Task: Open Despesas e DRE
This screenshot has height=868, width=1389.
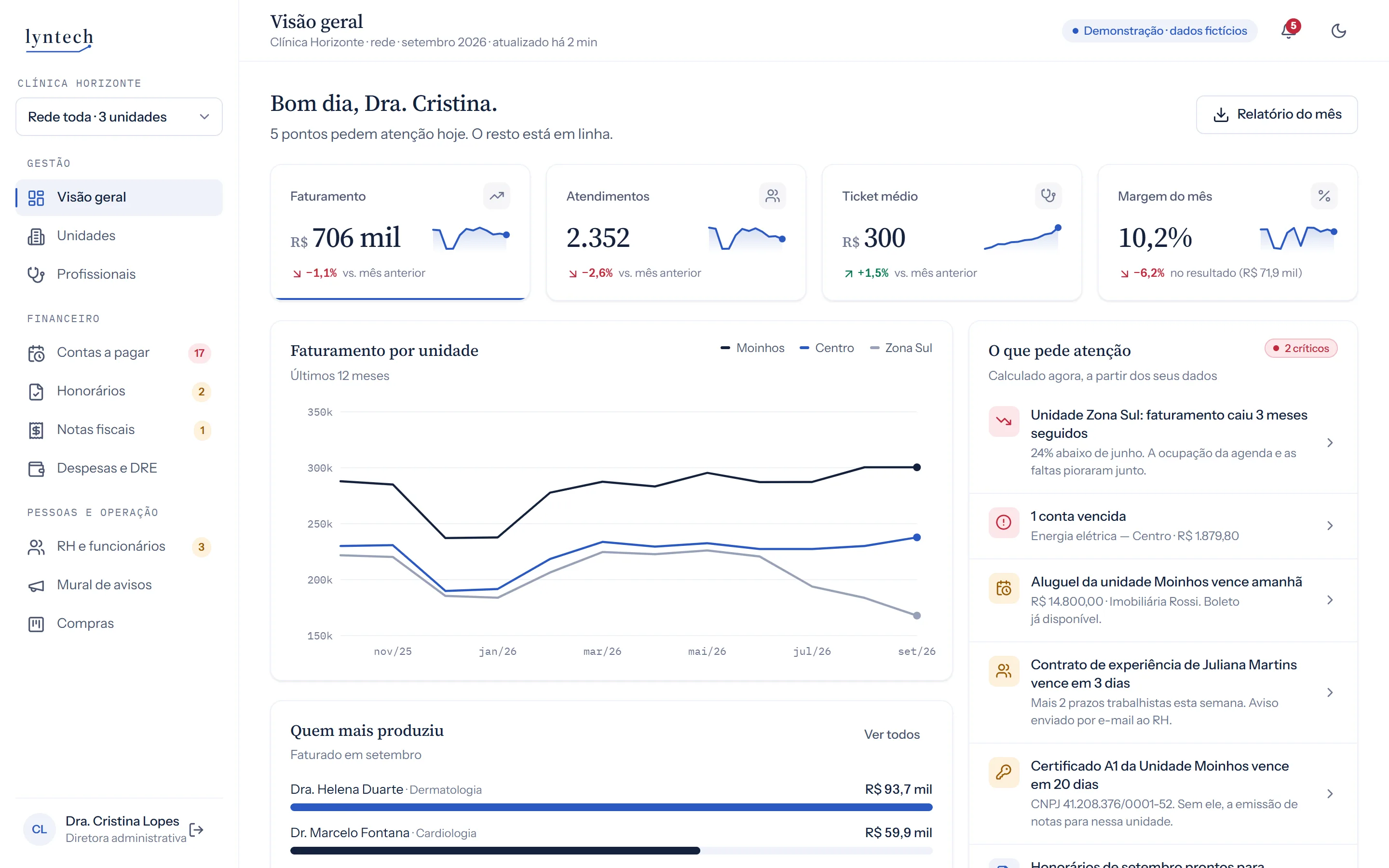Action: pyautogui.click(x=119, y=468)
